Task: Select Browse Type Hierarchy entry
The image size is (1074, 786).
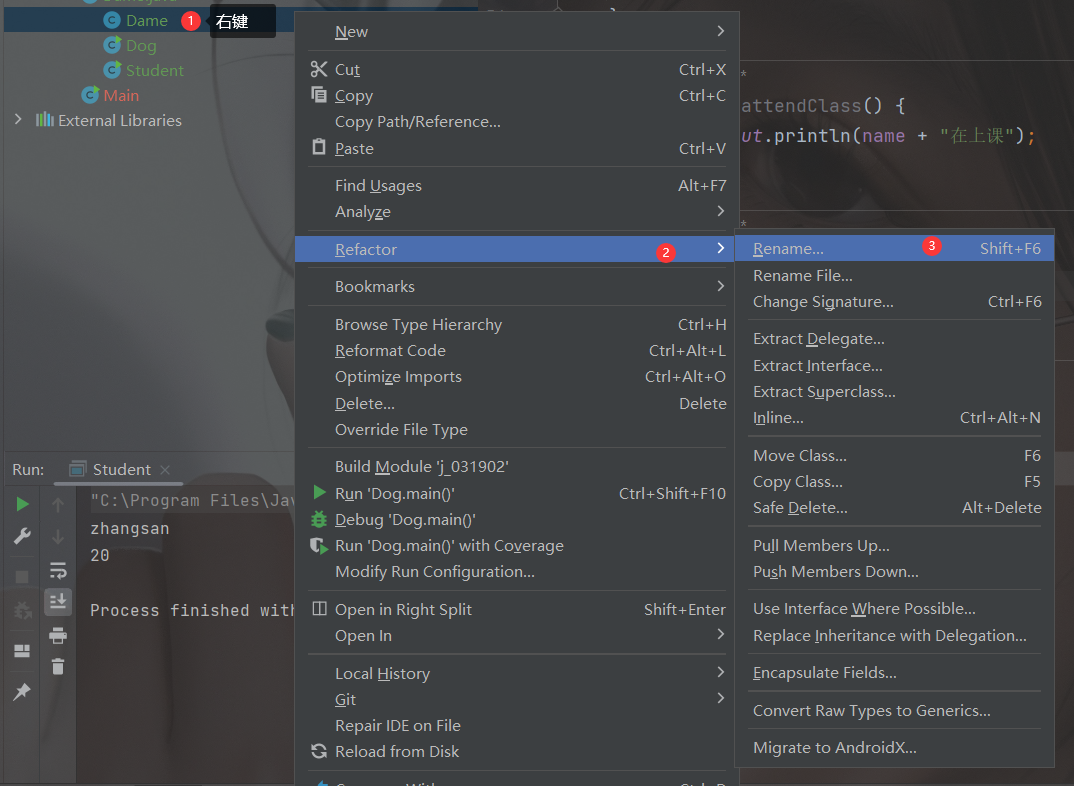Action: [x=517, y=325]
